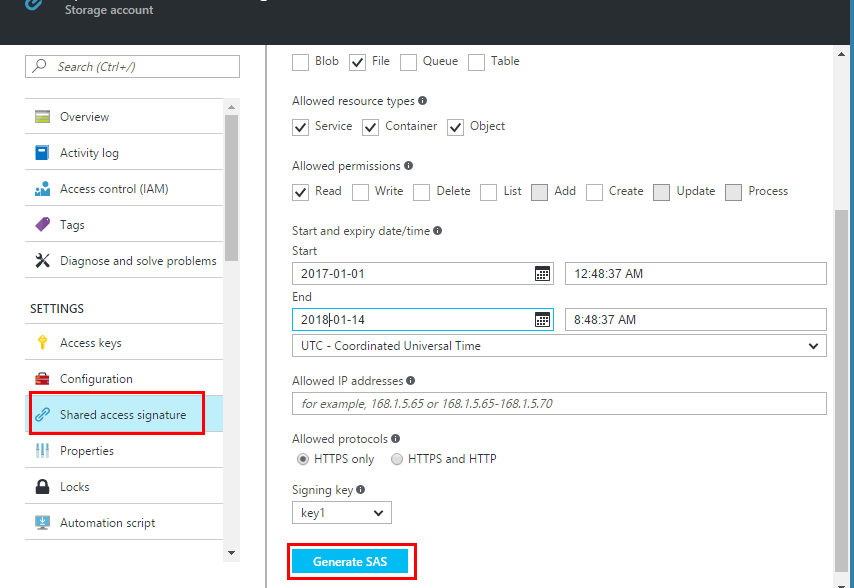Screen dimensions: 854x588
Task: Click the Start time field 12:48:37 AM
Action: (696, 273)
